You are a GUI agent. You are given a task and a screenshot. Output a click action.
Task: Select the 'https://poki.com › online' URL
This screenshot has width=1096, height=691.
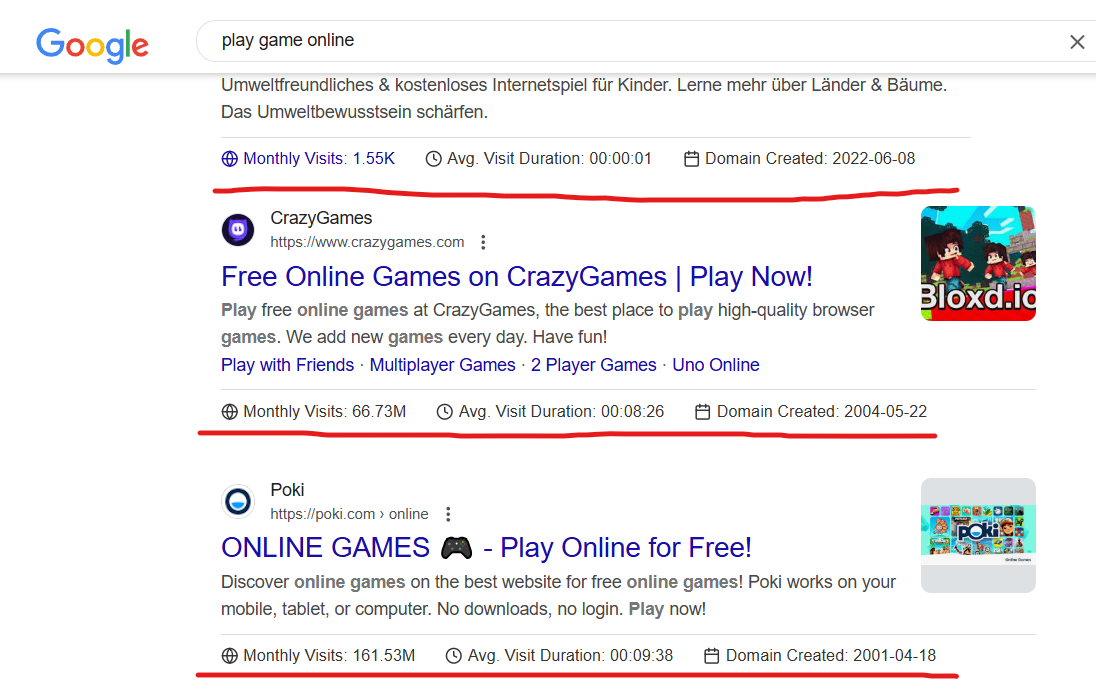(x=349, y=514)
